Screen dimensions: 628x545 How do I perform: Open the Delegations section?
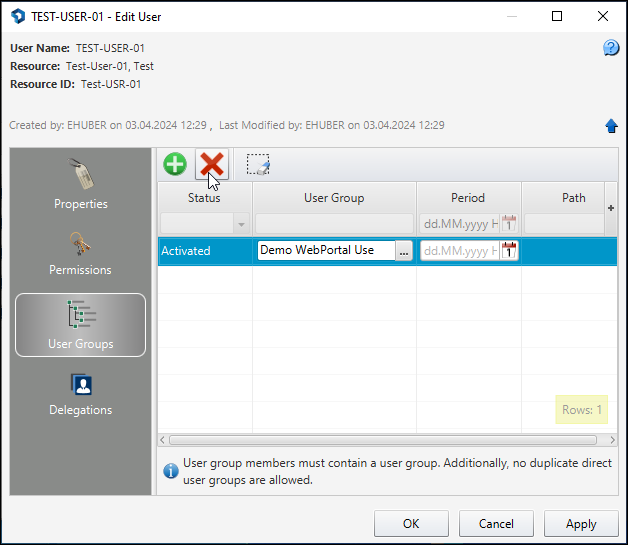coord(81,395)
